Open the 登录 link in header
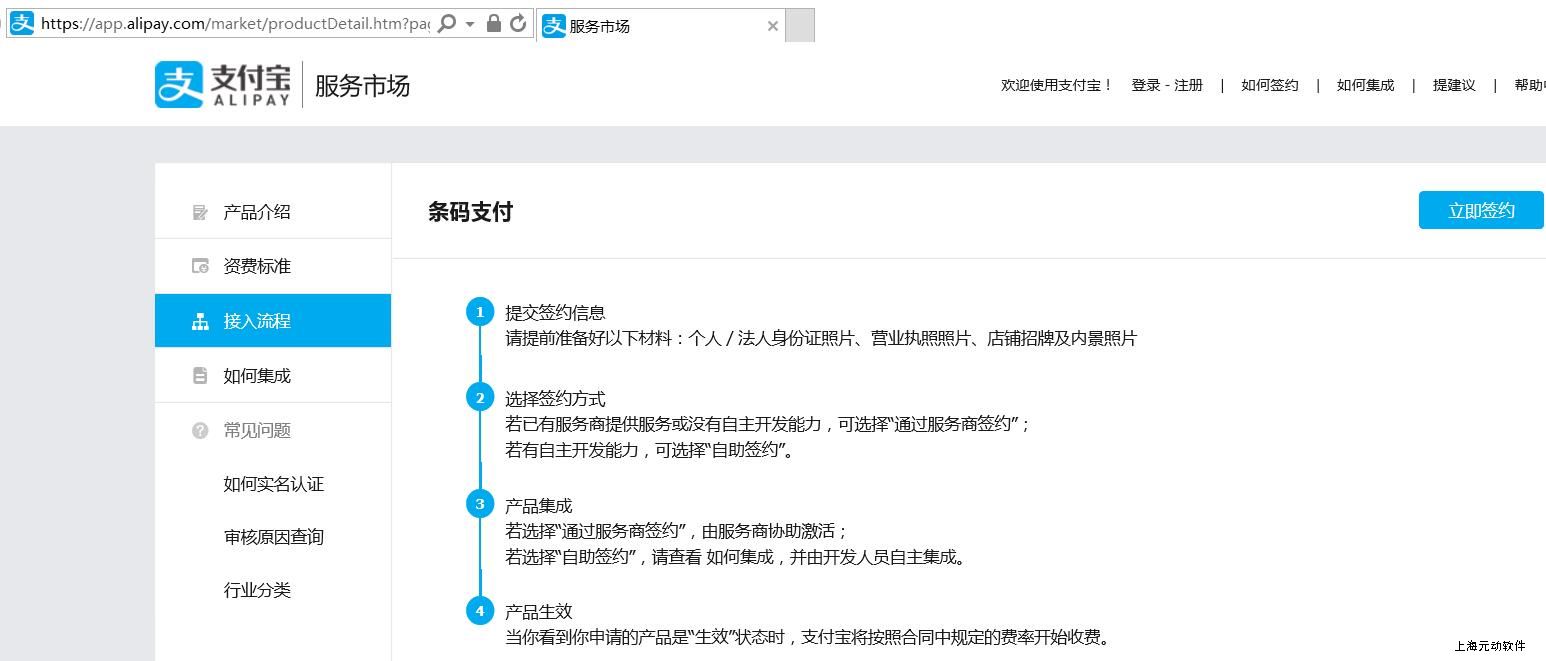Image resolution: width=1546 pixels, height=661 pixels. click(1145, 86)
